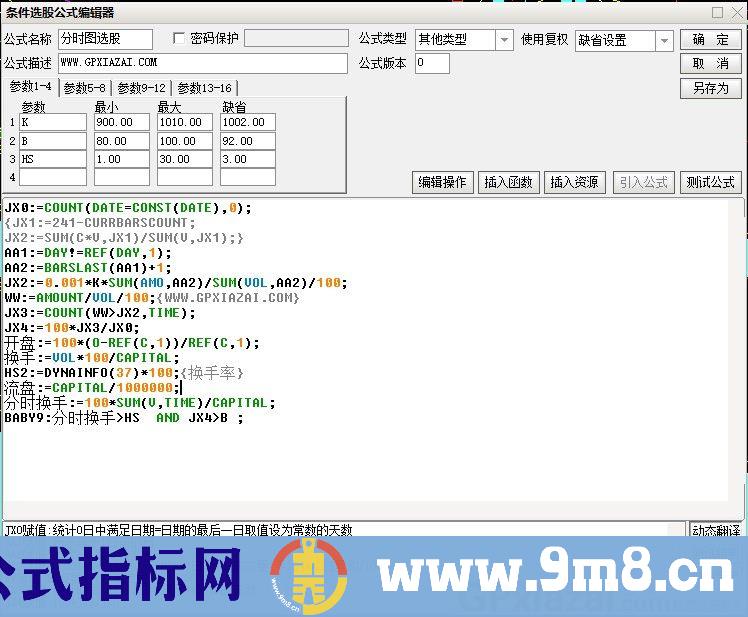
Task: Click the 公式名称 input field
Action: coord(105,39)
